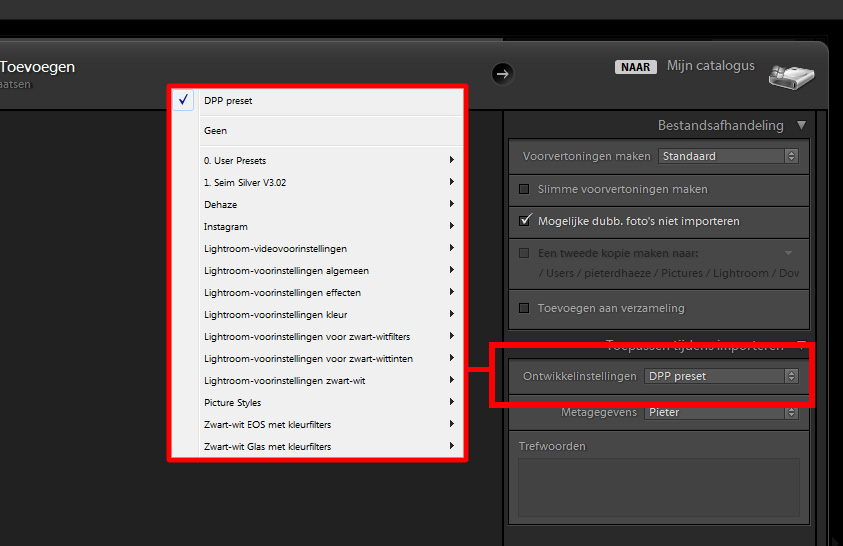Open Lightroom-voorinstellingen zwart-wit submenu
The image size is (843, 546).
coord(318,380)
